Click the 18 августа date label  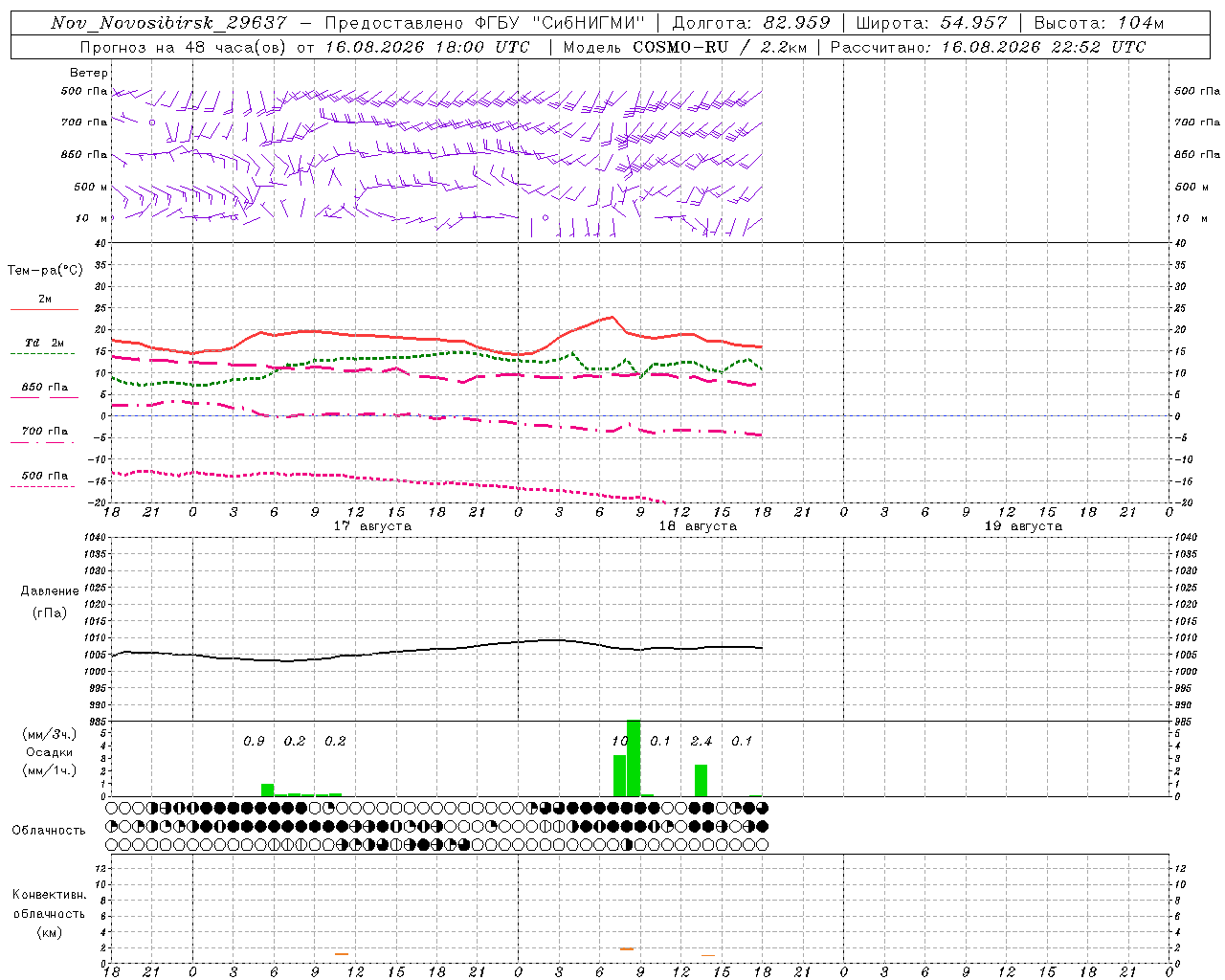pos(698,526)
